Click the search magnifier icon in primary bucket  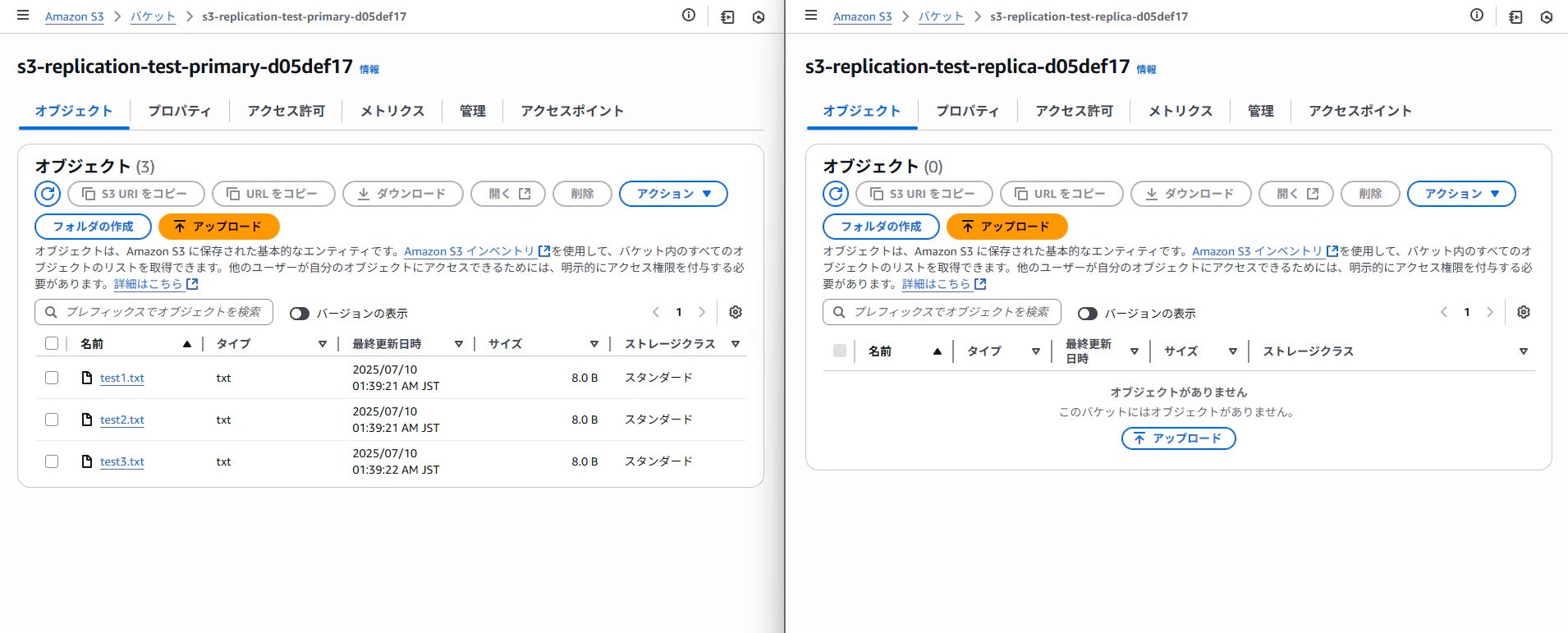tap(51, 312)
